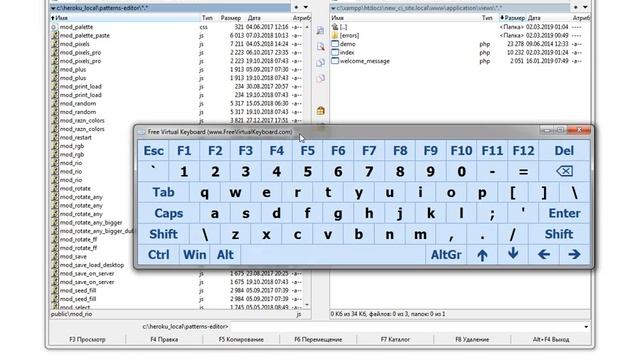Click the Free Virtual Keyboard title bar icon
The image size is (640, 360).
142,132
